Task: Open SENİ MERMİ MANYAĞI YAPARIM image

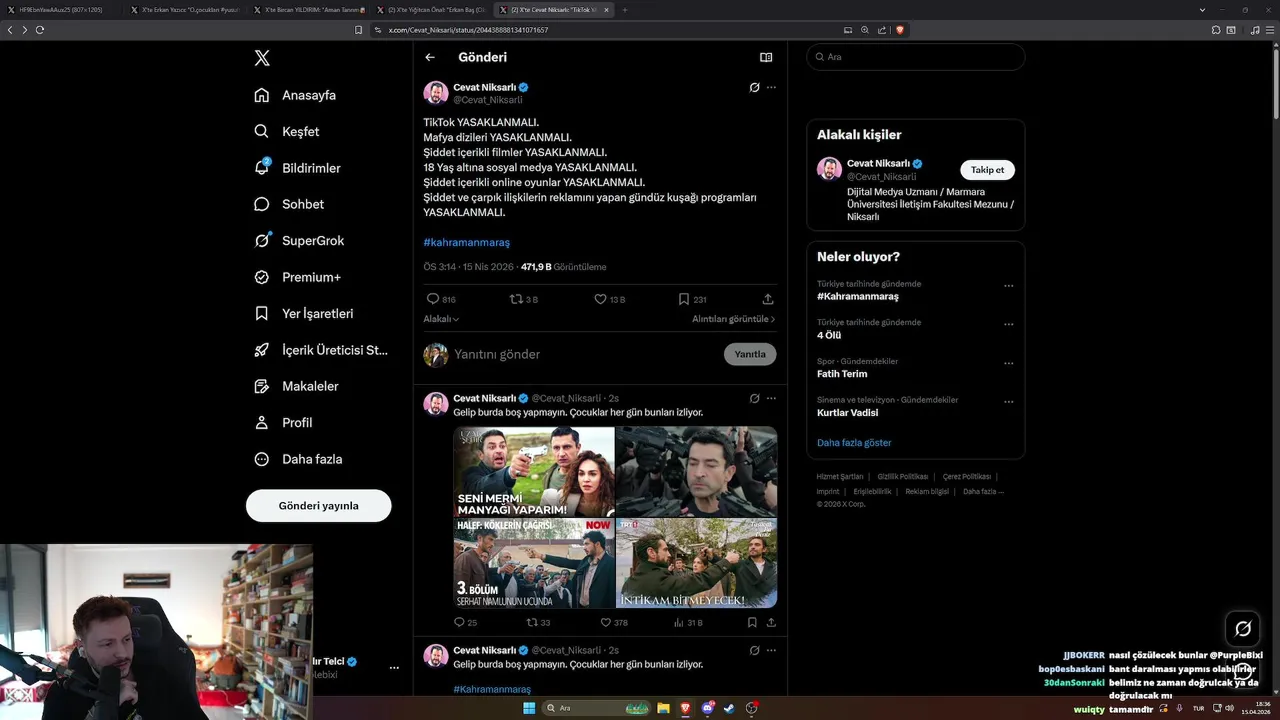Action: pyautogui.click(x=534, y=472)
